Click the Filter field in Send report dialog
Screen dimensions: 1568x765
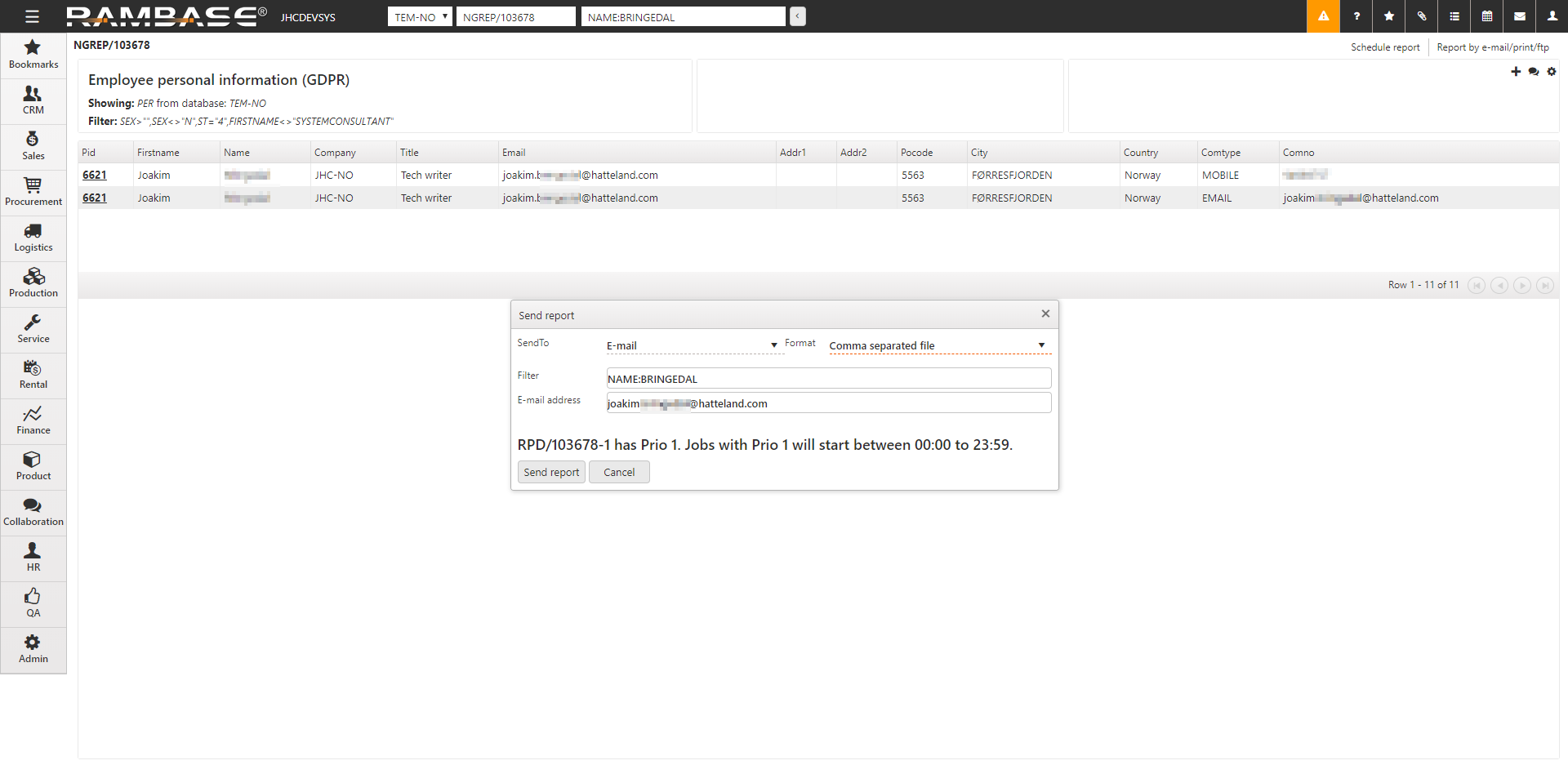(828, 379)
